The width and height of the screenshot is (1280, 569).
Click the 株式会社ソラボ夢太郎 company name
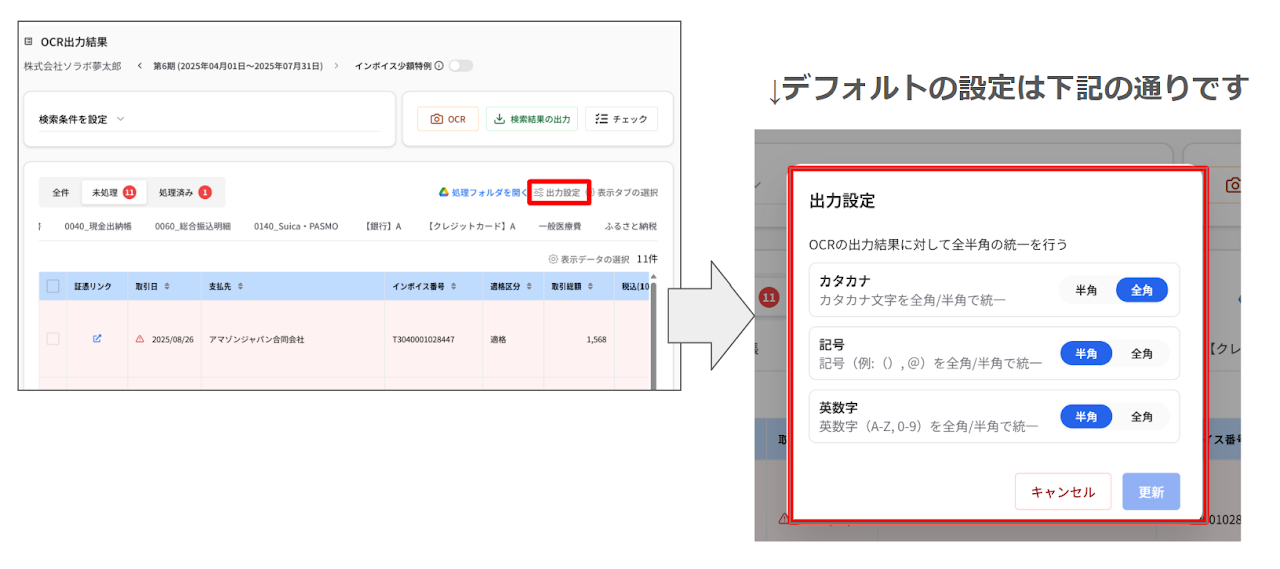(x=73, y=66)
